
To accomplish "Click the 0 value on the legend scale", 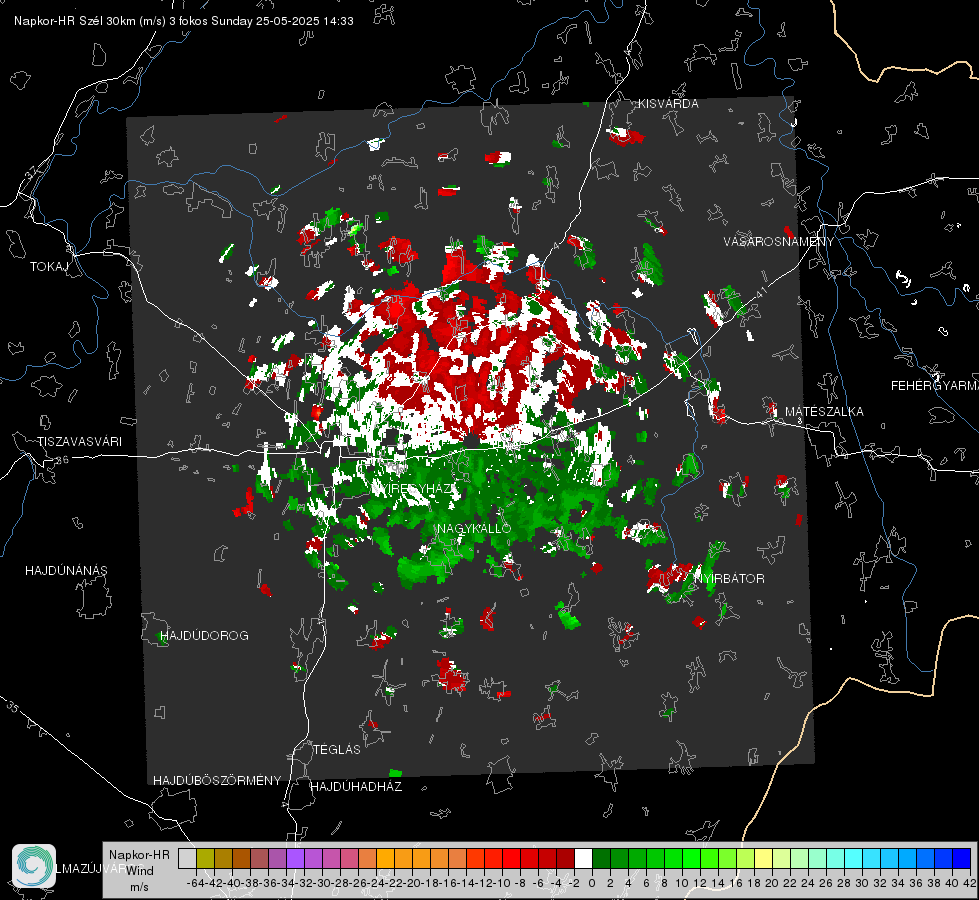I will pyautogui.click(x=592, y=883).
